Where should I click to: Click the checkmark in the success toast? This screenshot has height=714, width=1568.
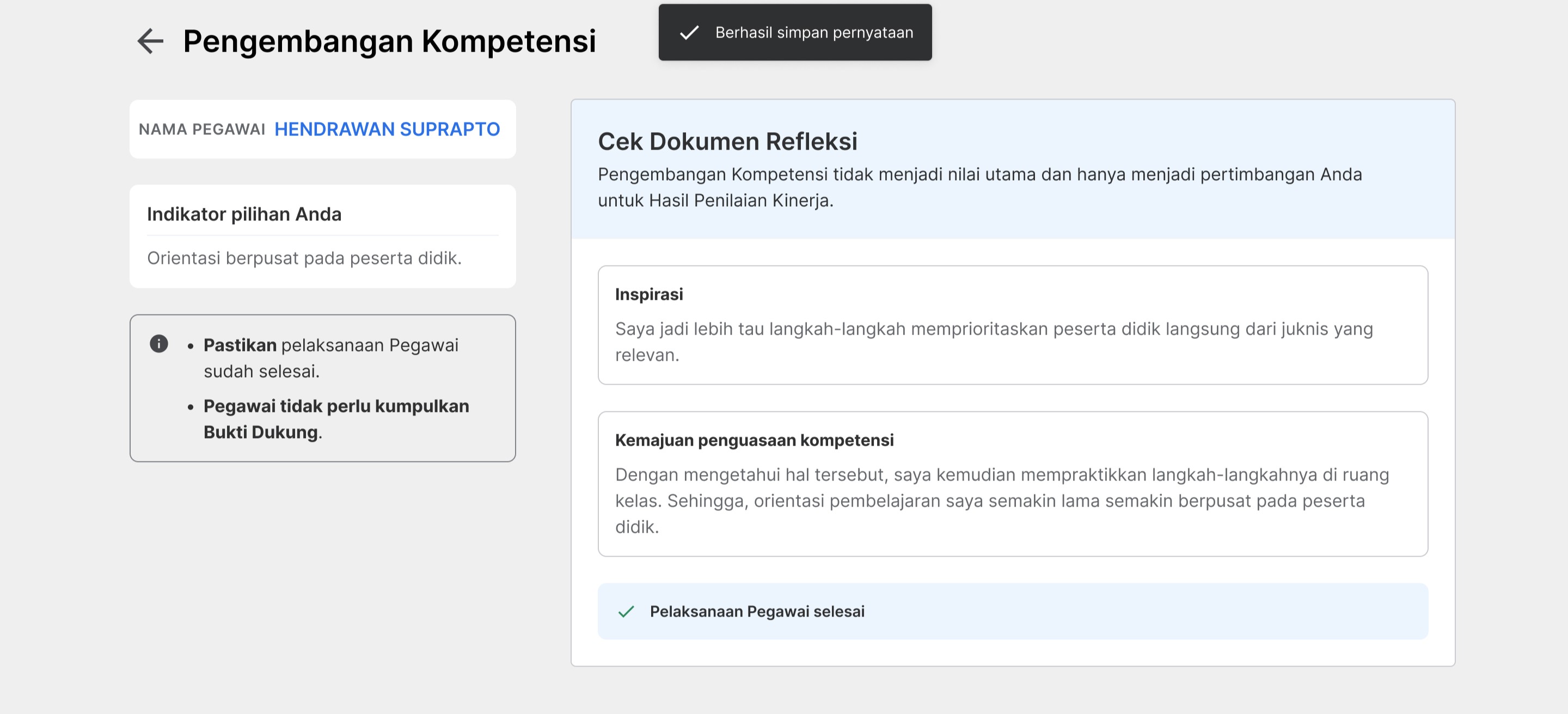pyautogui.click(x=689, y=32)
